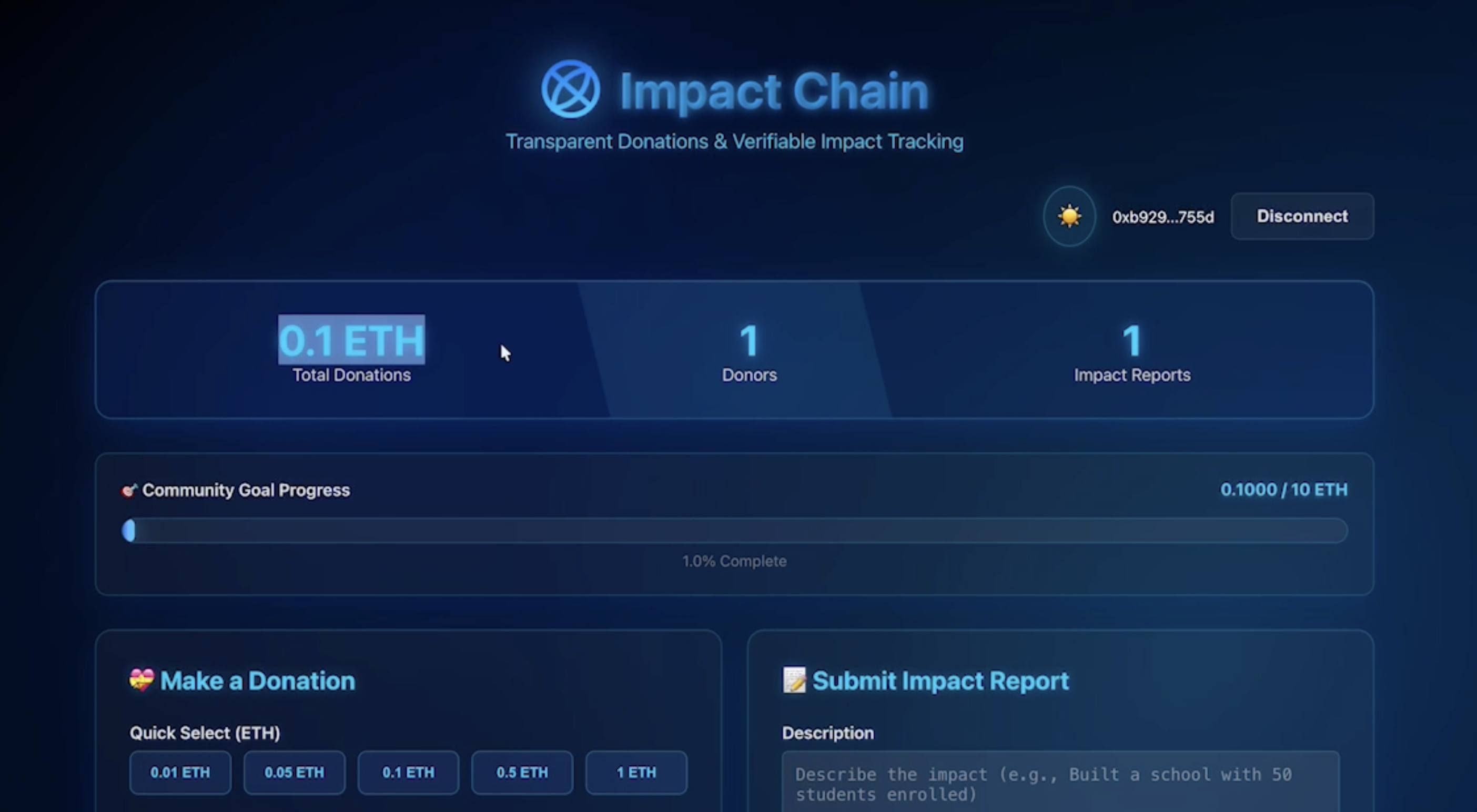Click the Disconnect wallet button
The height and width of the screenshot is (812, 1477).
1302,216
